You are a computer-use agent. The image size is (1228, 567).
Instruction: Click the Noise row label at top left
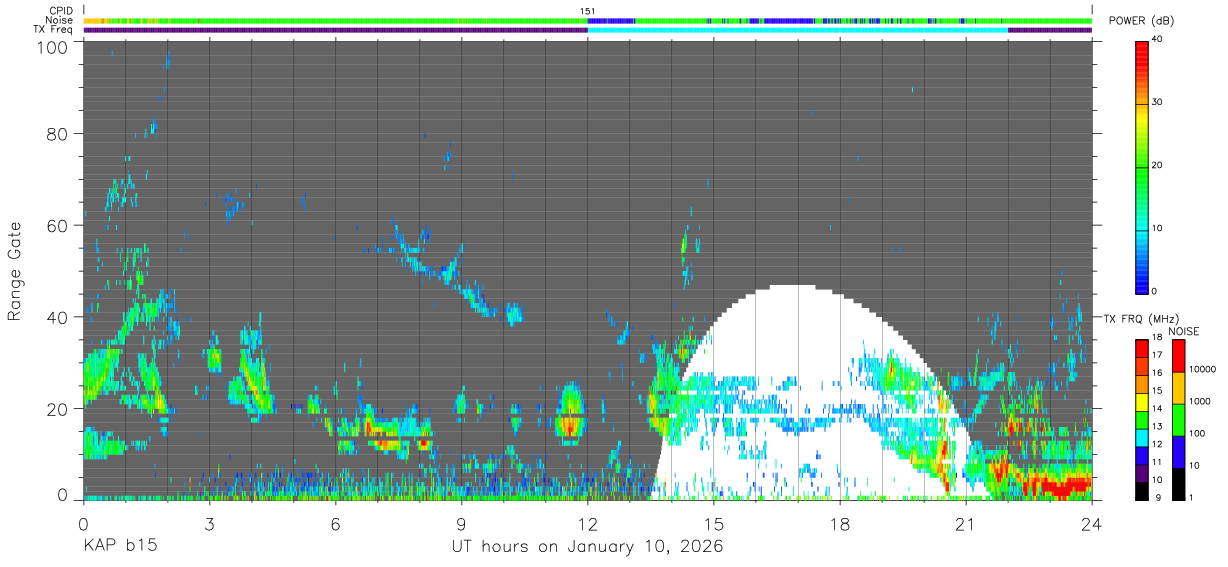point(59,20)
